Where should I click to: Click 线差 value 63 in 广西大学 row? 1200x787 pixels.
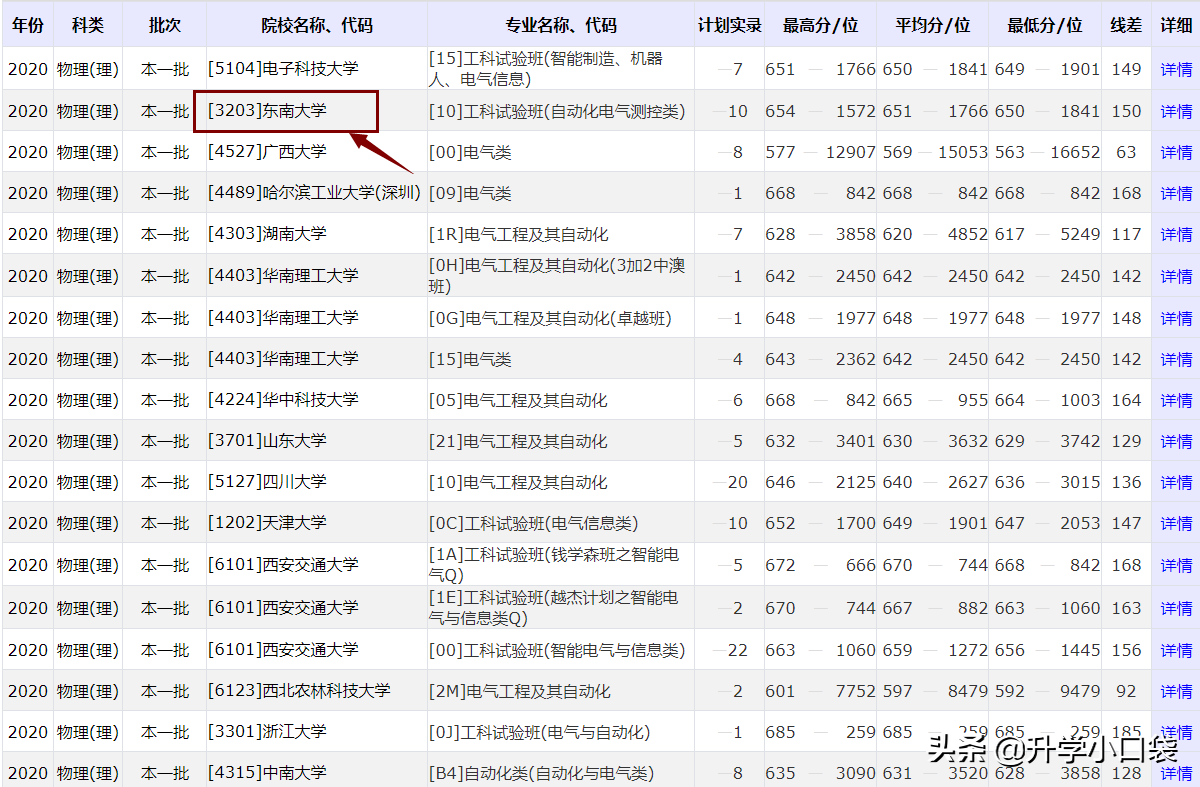pos(1126,152)
